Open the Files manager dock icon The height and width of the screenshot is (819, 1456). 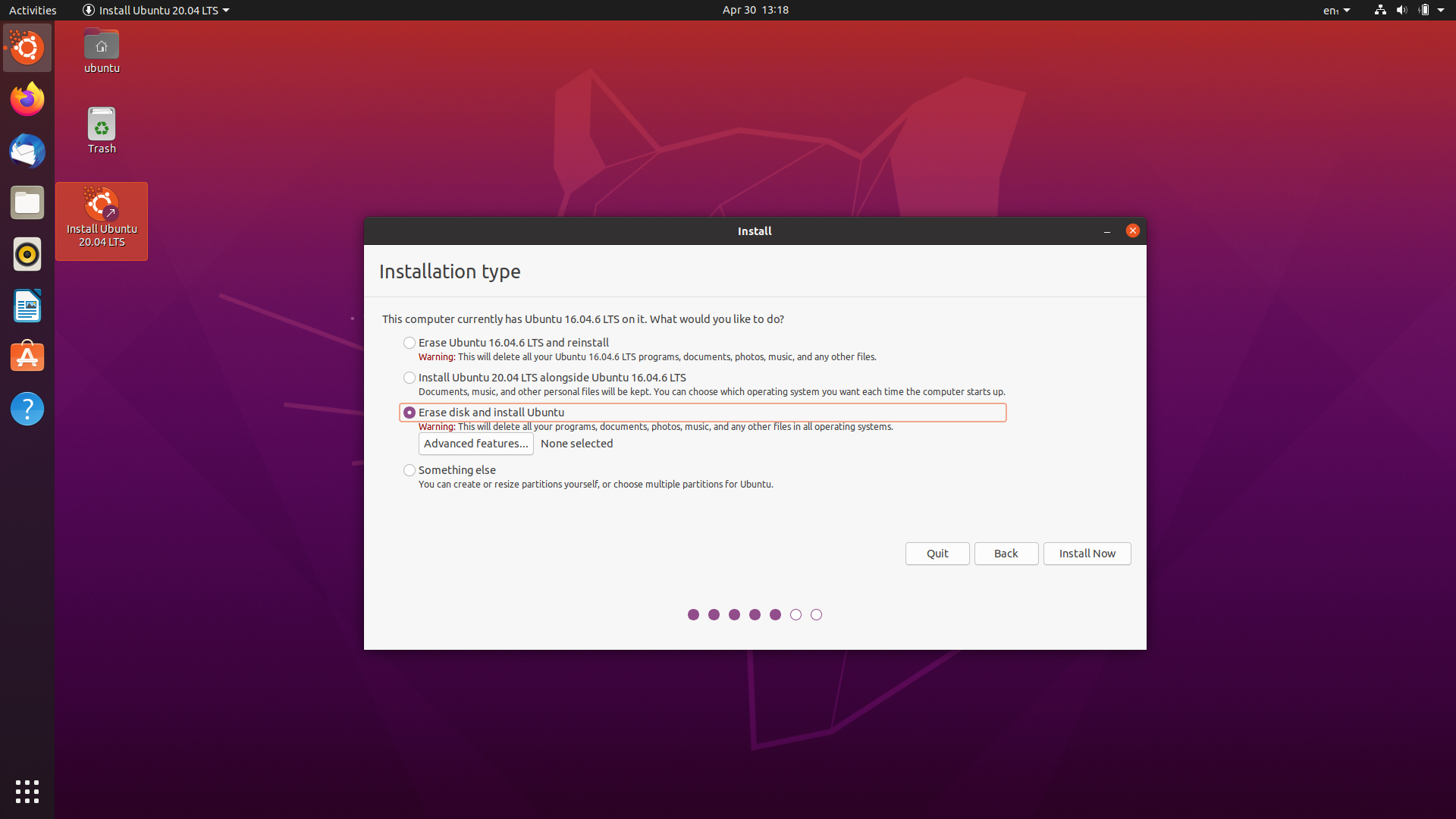27,202
